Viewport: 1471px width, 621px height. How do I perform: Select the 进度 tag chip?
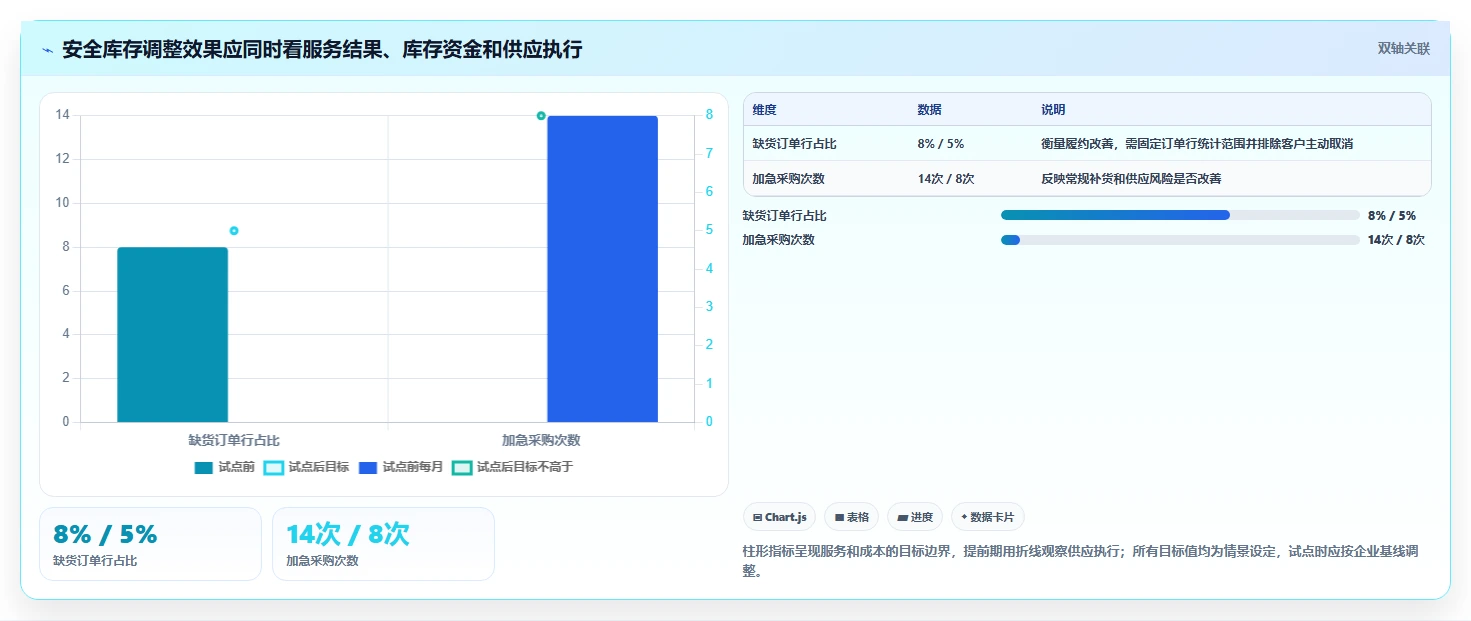coord(915,517)
